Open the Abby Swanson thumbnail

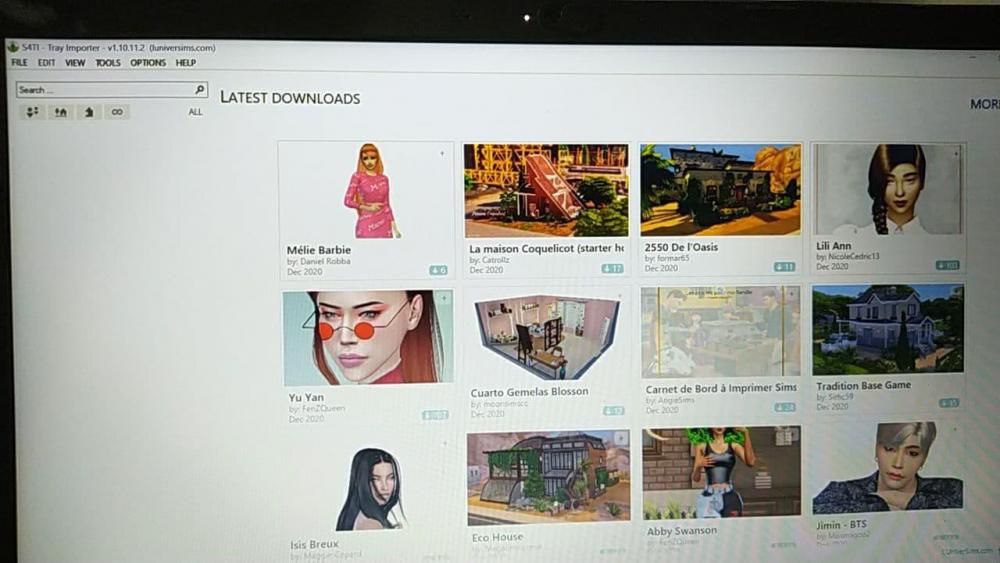pyautogui.click(x=721, y=472)
